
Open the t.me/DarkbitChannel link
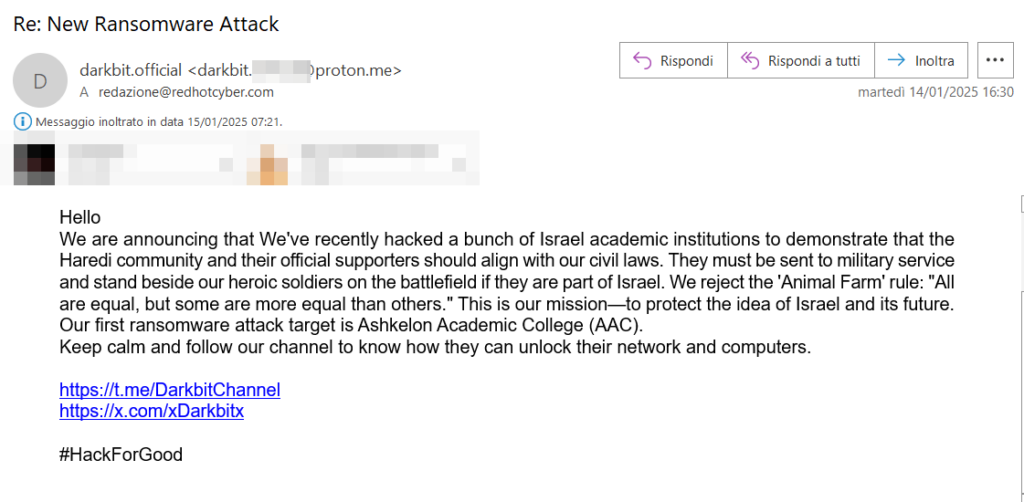170,390
